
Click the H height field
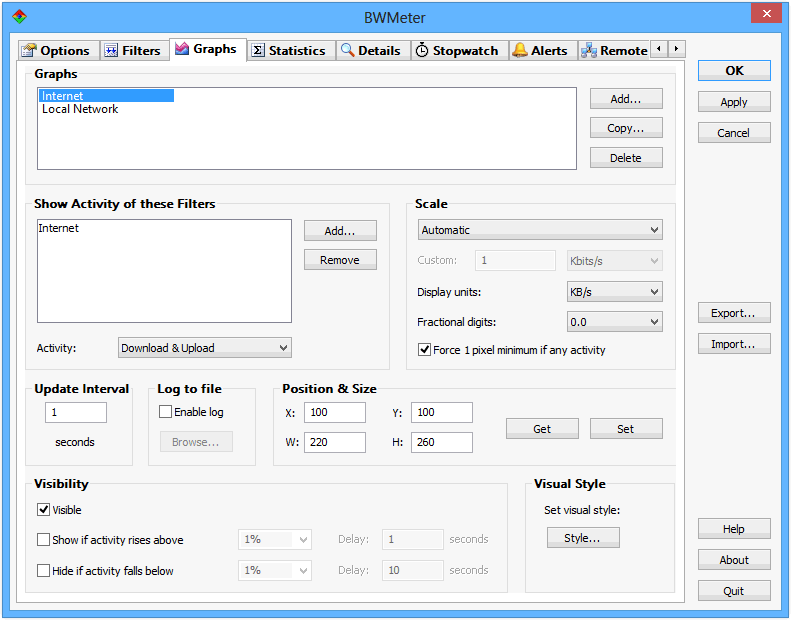[x=441, y=442]
